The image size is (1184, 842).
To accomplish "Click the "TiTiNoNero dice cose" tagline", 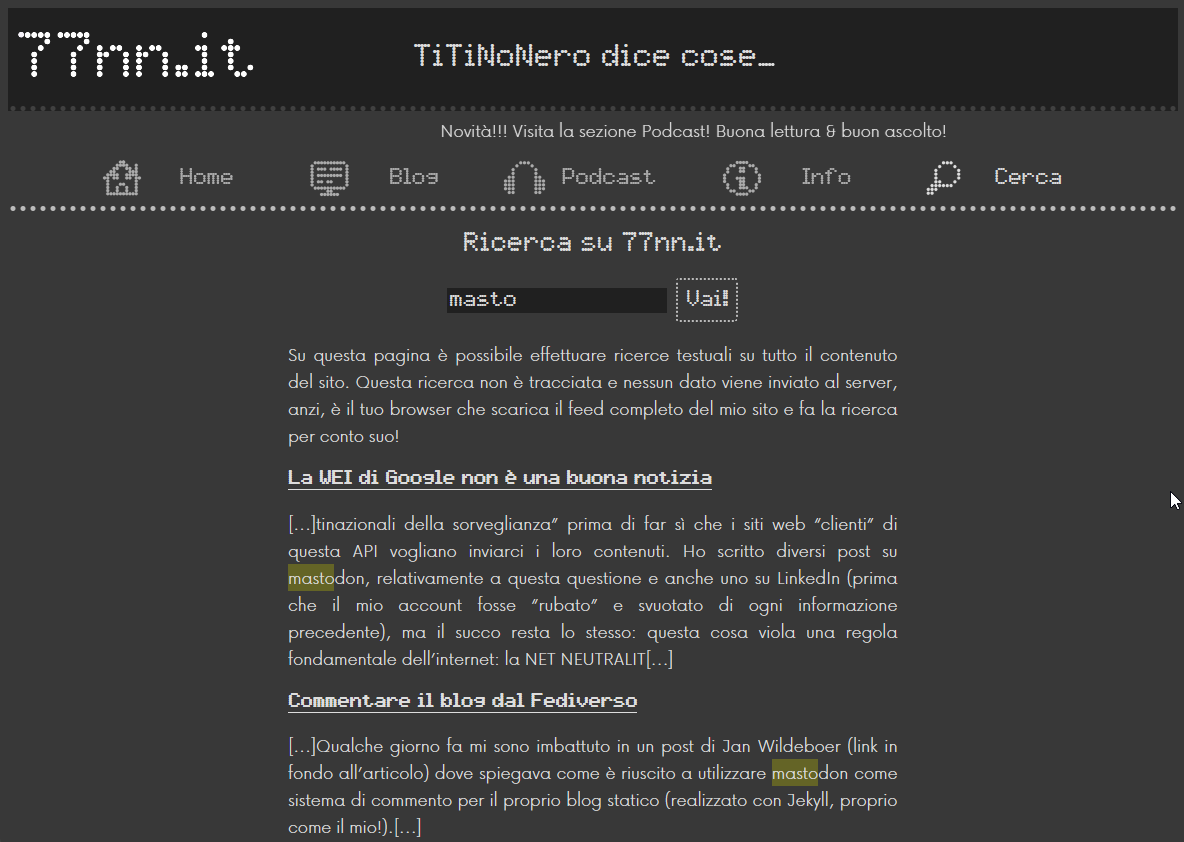I will coord(594,56).
